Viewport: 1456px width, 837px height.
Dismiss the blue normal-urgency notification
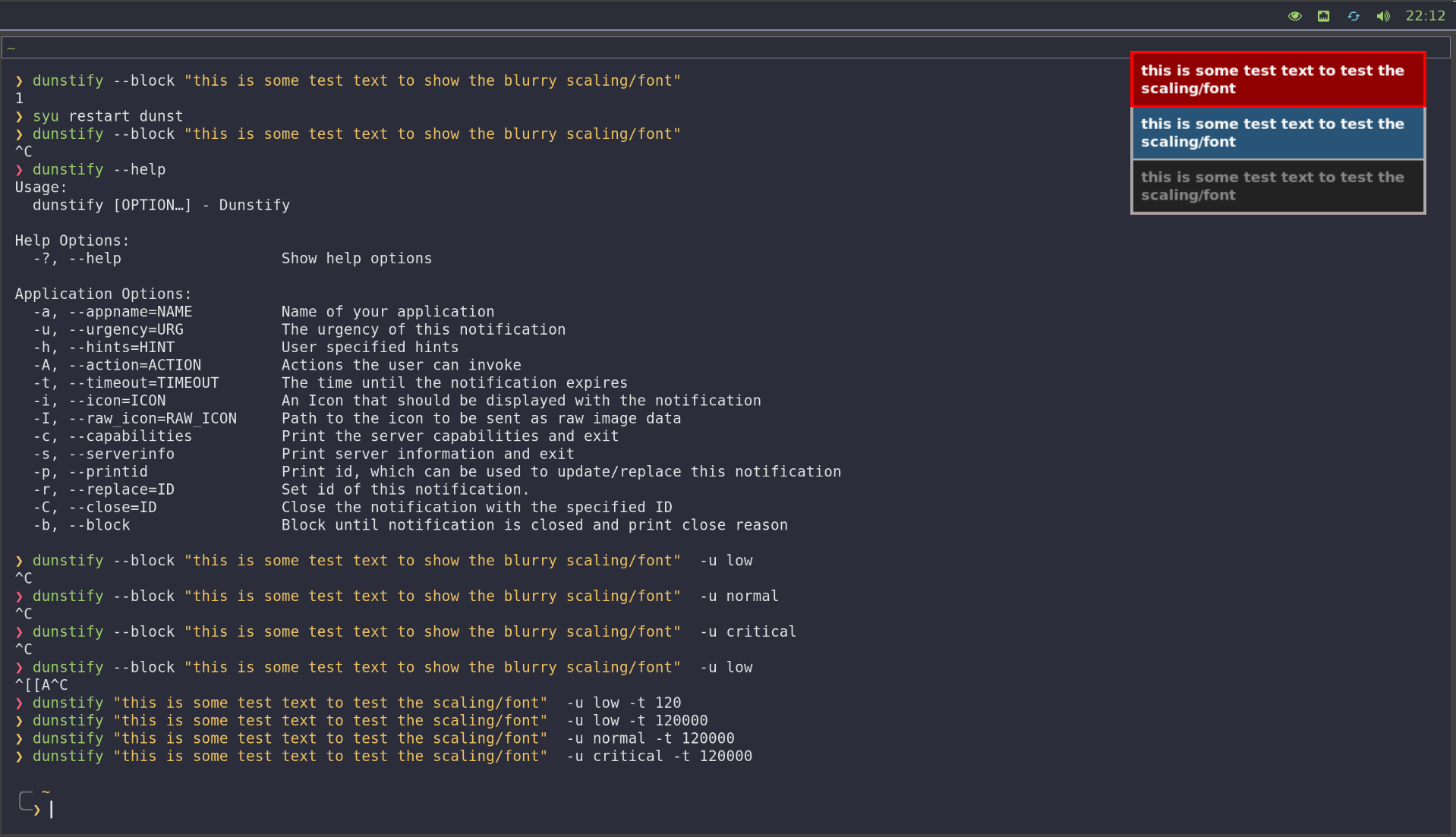click(x=1278, y=133)
